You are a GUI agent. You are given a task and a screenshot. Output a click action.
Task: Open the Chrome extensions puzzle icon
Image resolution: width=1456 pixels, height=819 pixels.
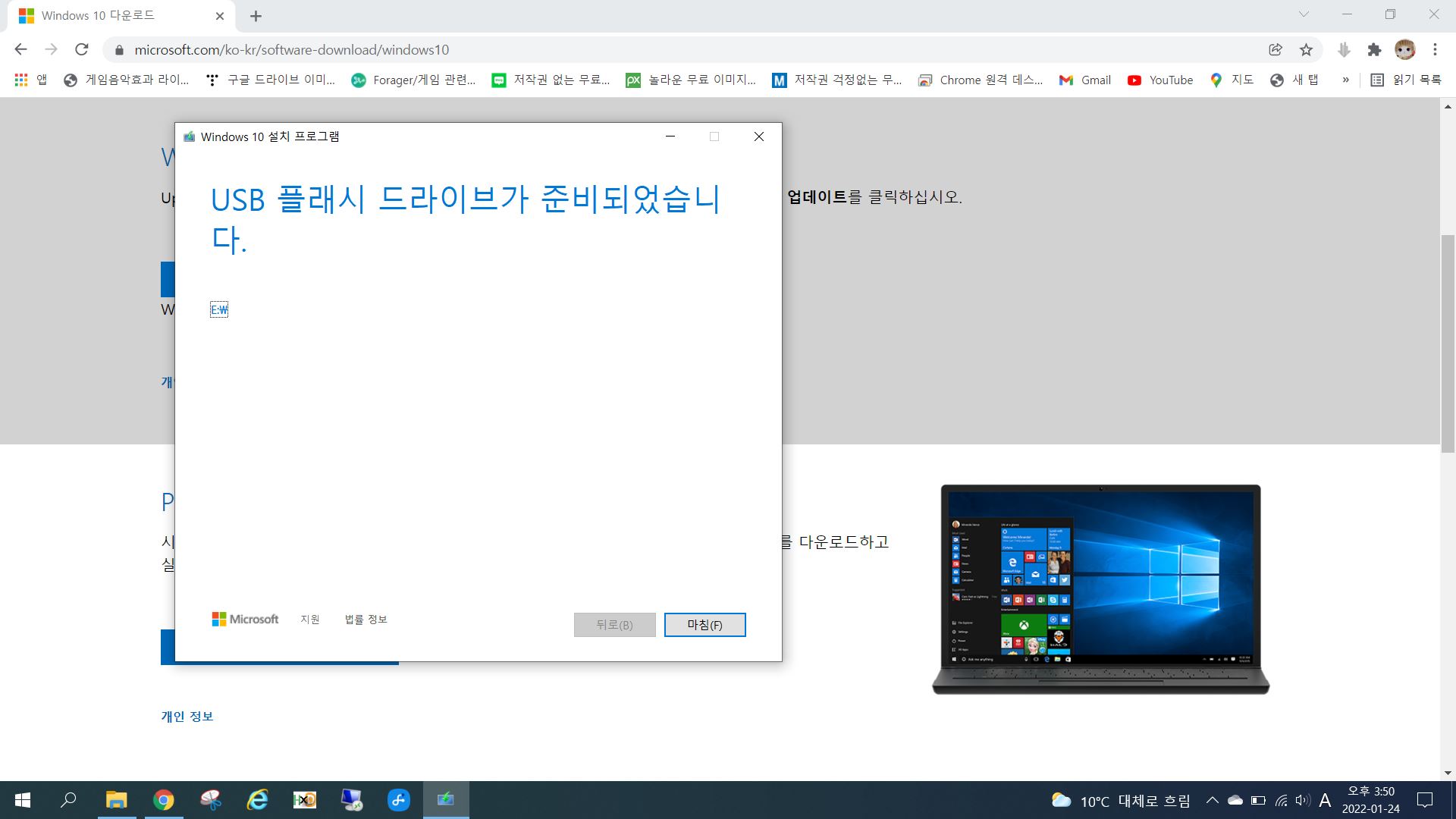coord(1374,49)
